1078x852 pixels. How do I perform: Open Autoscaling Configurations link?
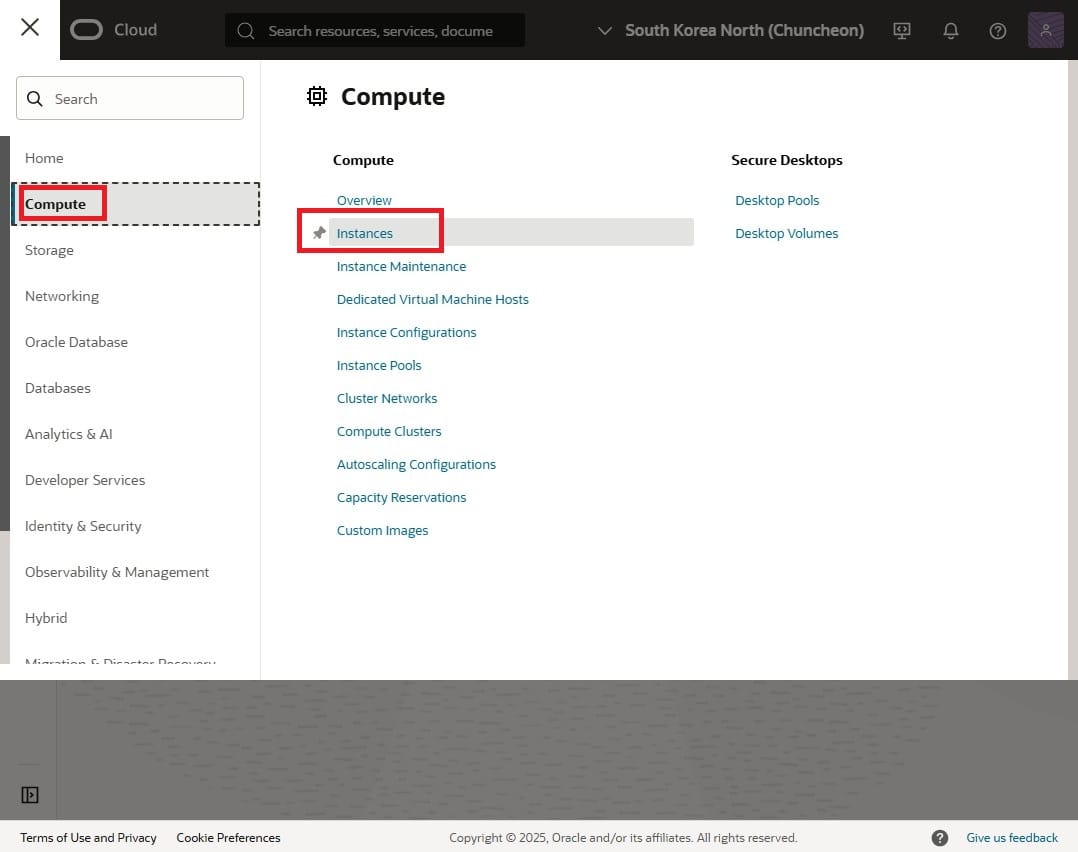(x=416, y=464)
